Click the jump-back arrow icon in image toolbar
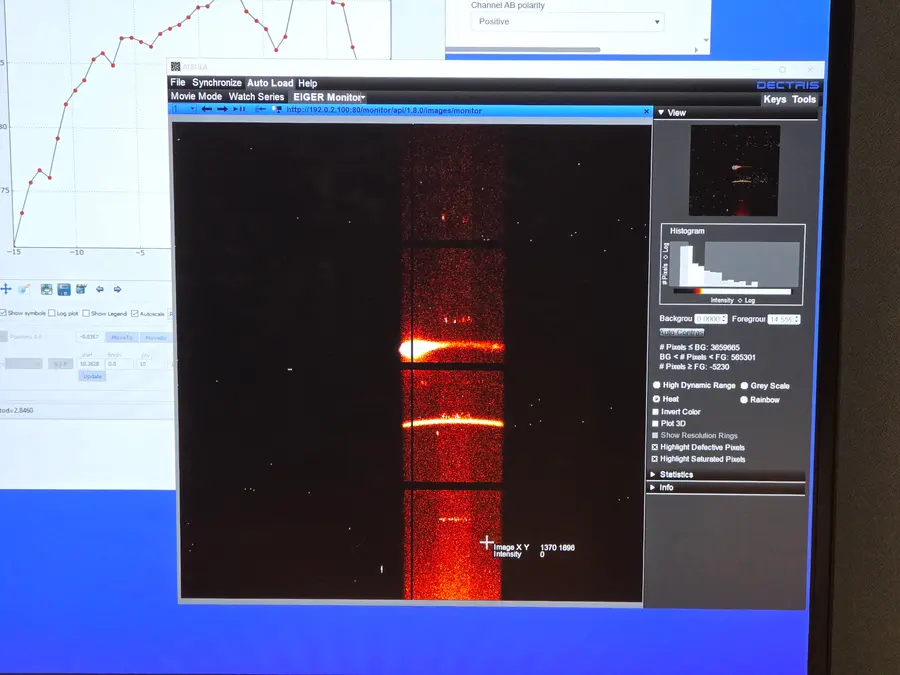 260,109
